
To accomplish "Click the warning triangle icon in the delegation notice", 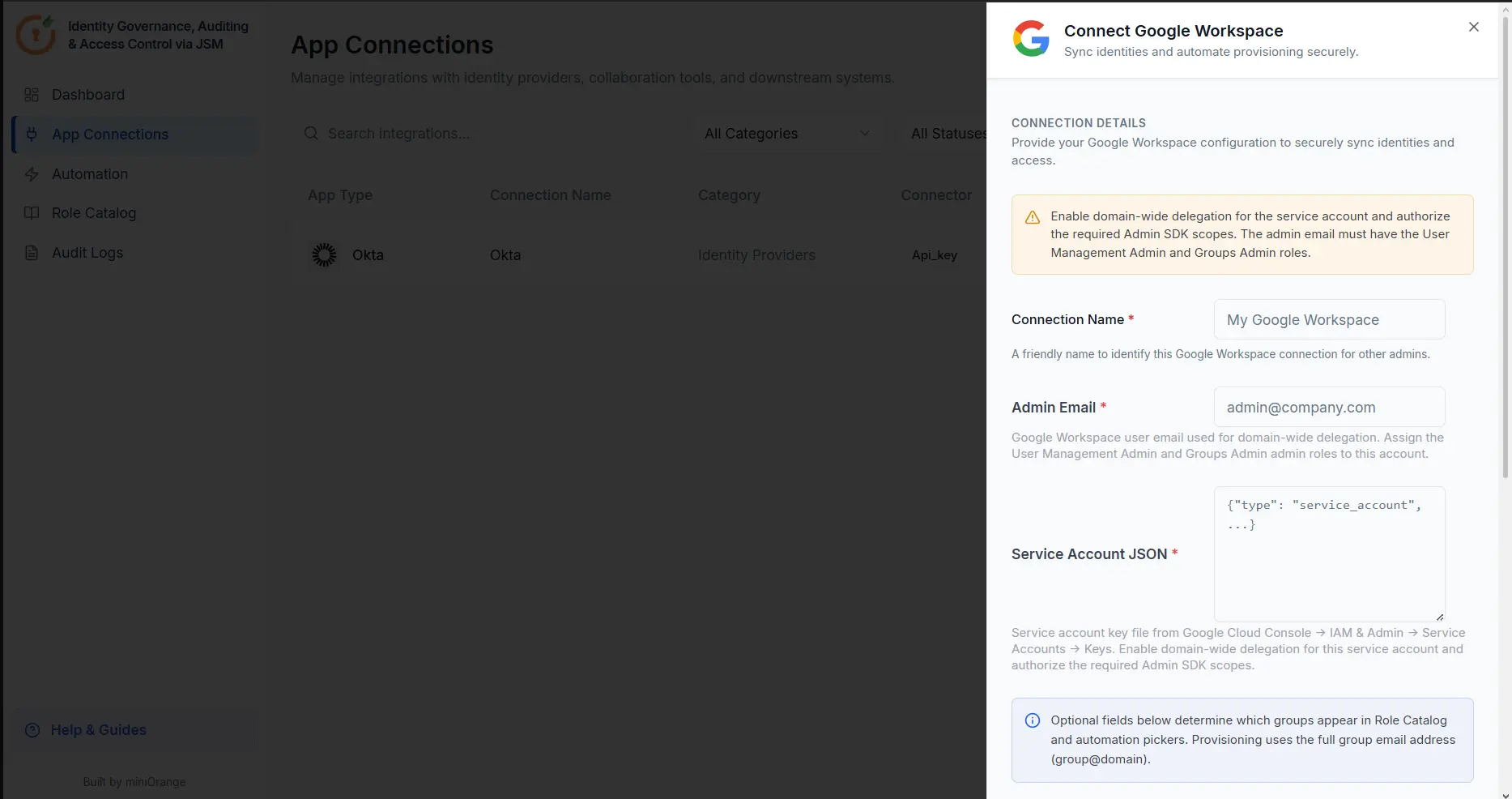I will tap(1033, 217).
